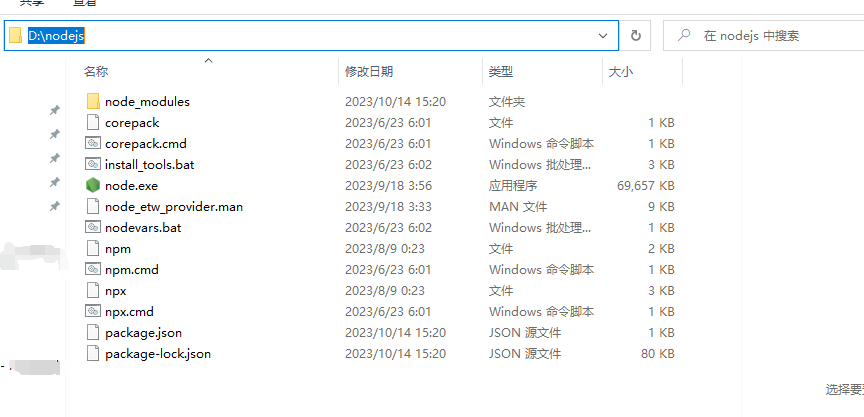864x417 pixels.
Task: Select the package-lock.json file icon
Action: 93,353
